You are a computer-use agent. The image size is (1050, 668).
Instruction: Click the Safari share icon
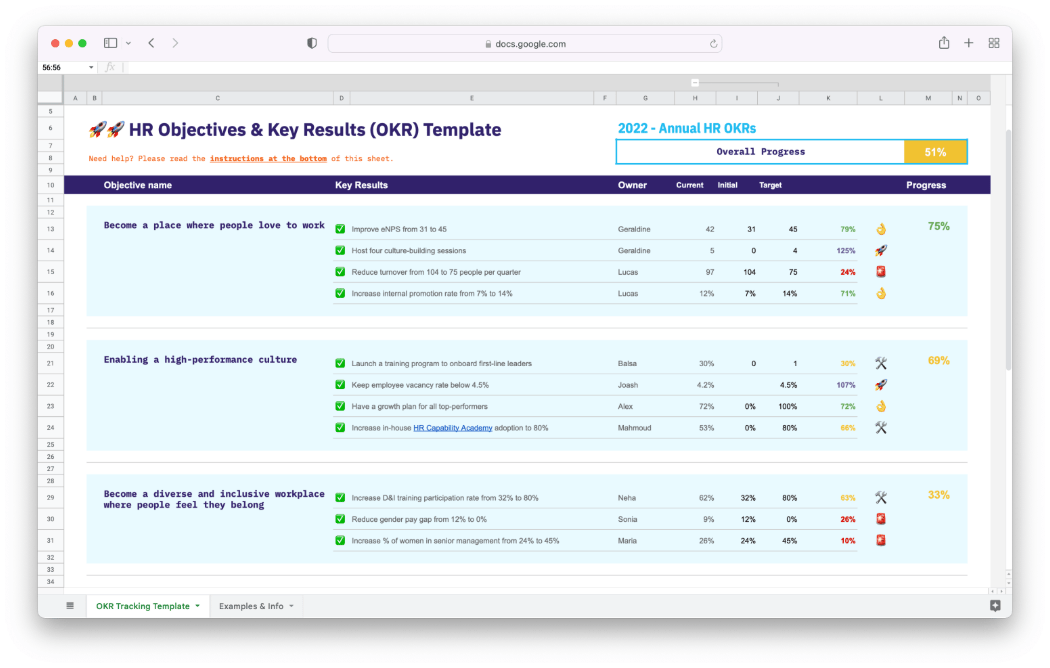[x=943, y=43]
